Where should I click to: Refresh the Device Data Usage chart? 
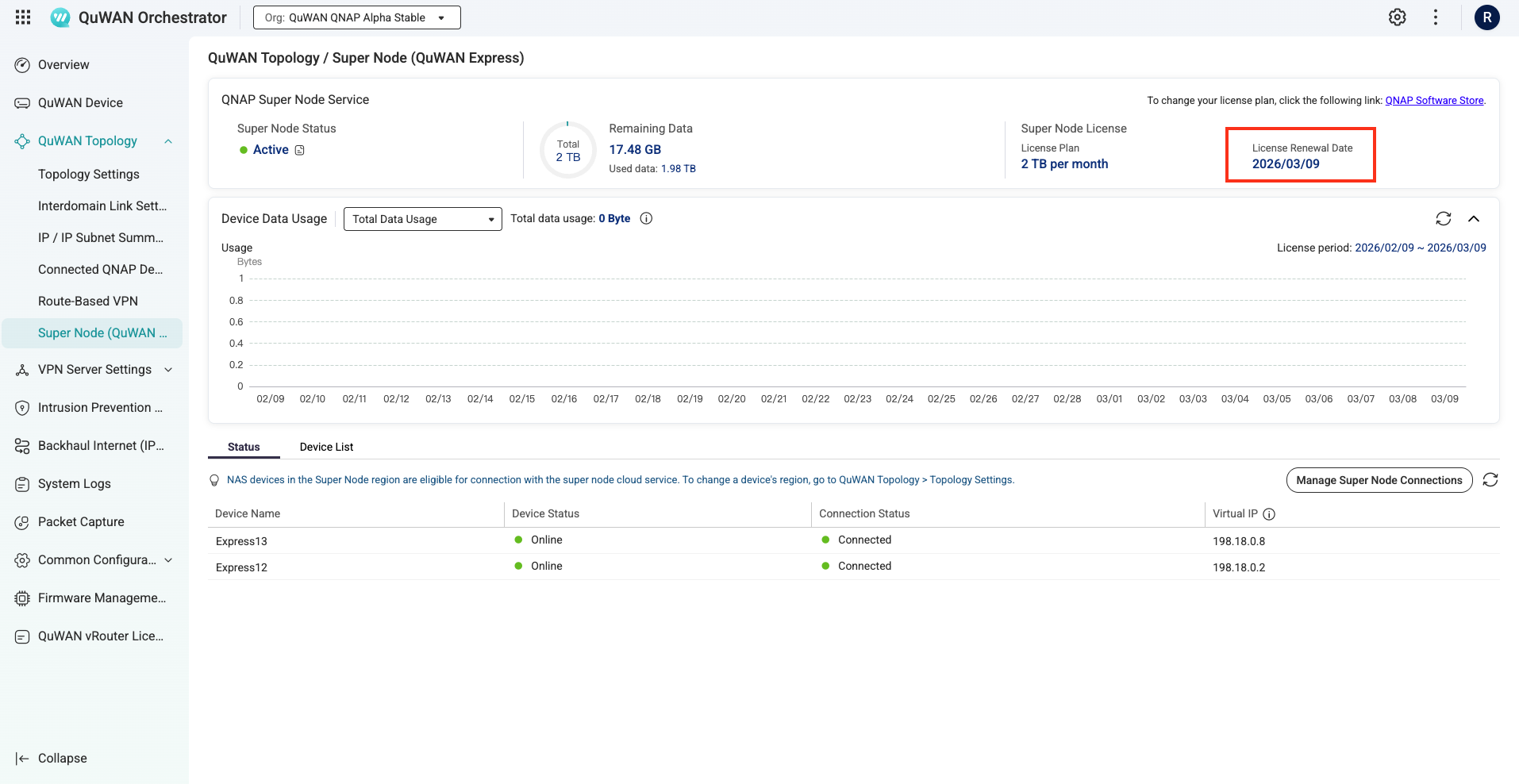point(1444,219)
